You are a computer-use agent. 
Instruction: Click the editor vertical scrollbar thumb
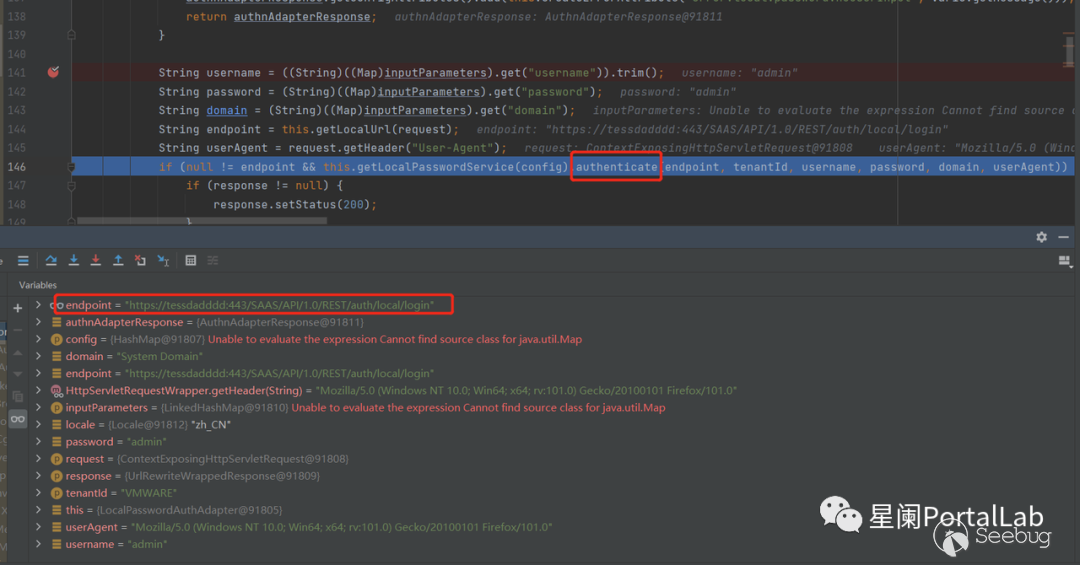1068,50
